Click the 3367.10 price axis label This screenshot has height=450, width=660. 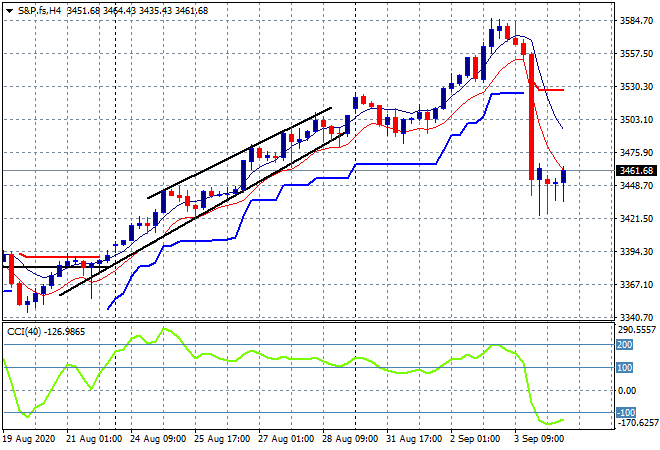636,285
